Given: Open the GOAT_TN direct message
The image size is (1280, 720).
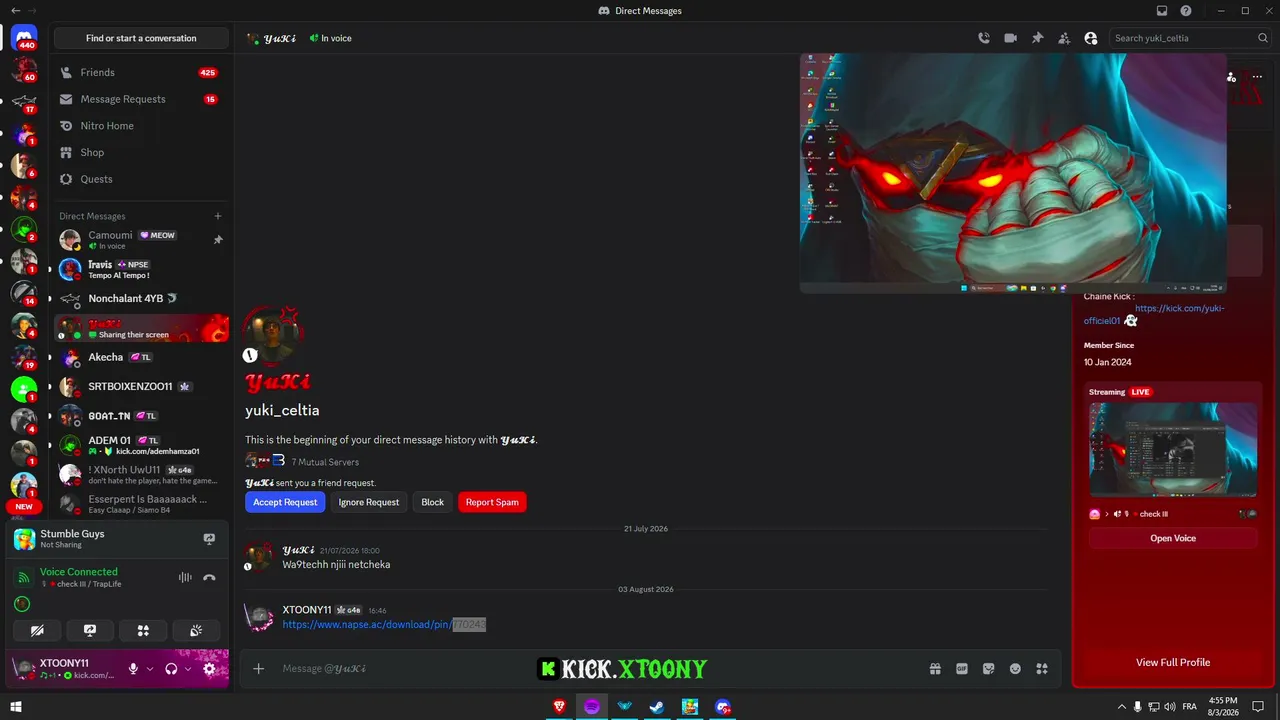Looking at the screenshot, I should point(141,415).
